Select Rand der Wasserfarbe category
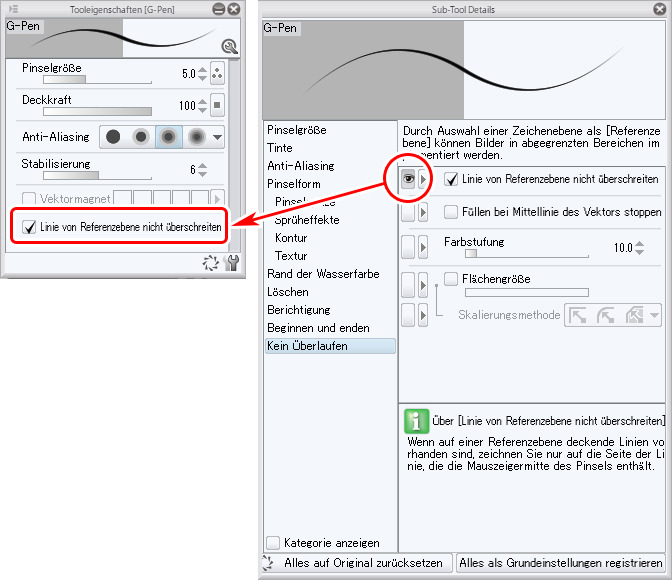This screenshot has width=672, height=580. 330,274
